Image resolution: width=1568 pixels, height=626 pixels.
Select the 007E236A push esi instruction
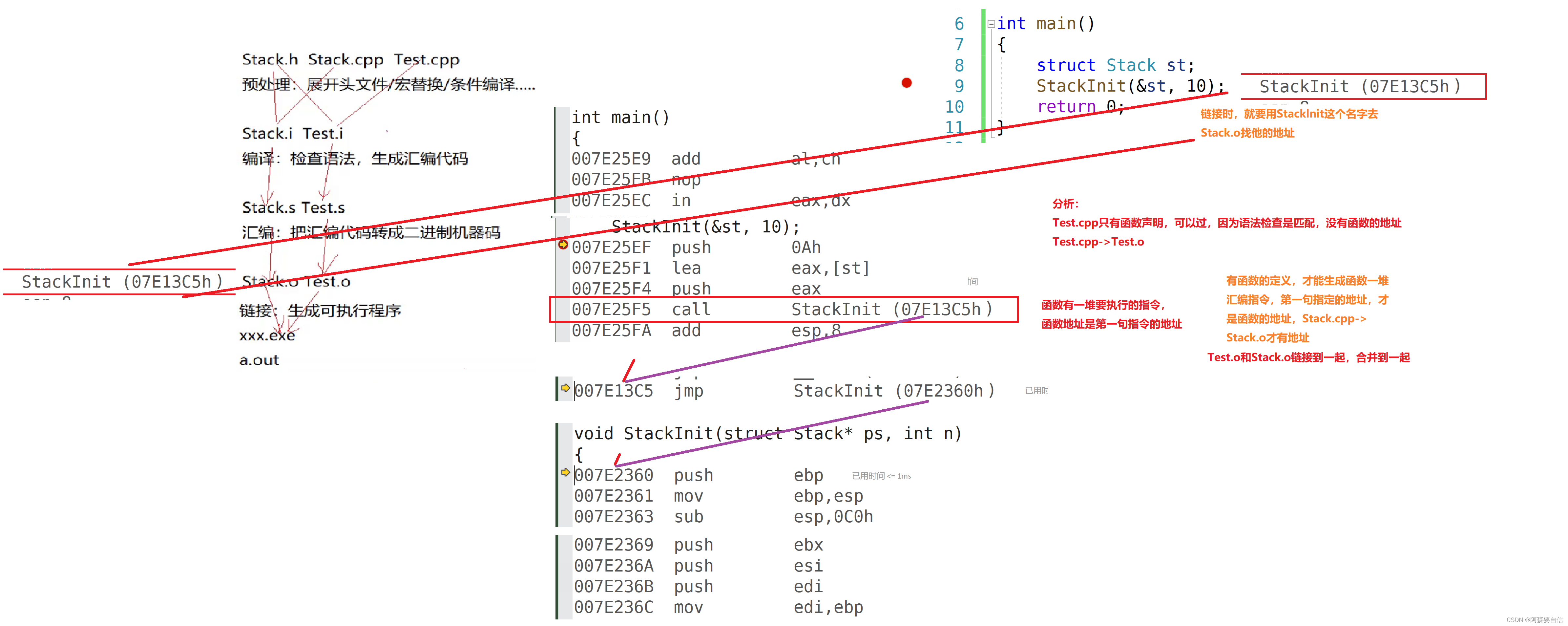699,566
